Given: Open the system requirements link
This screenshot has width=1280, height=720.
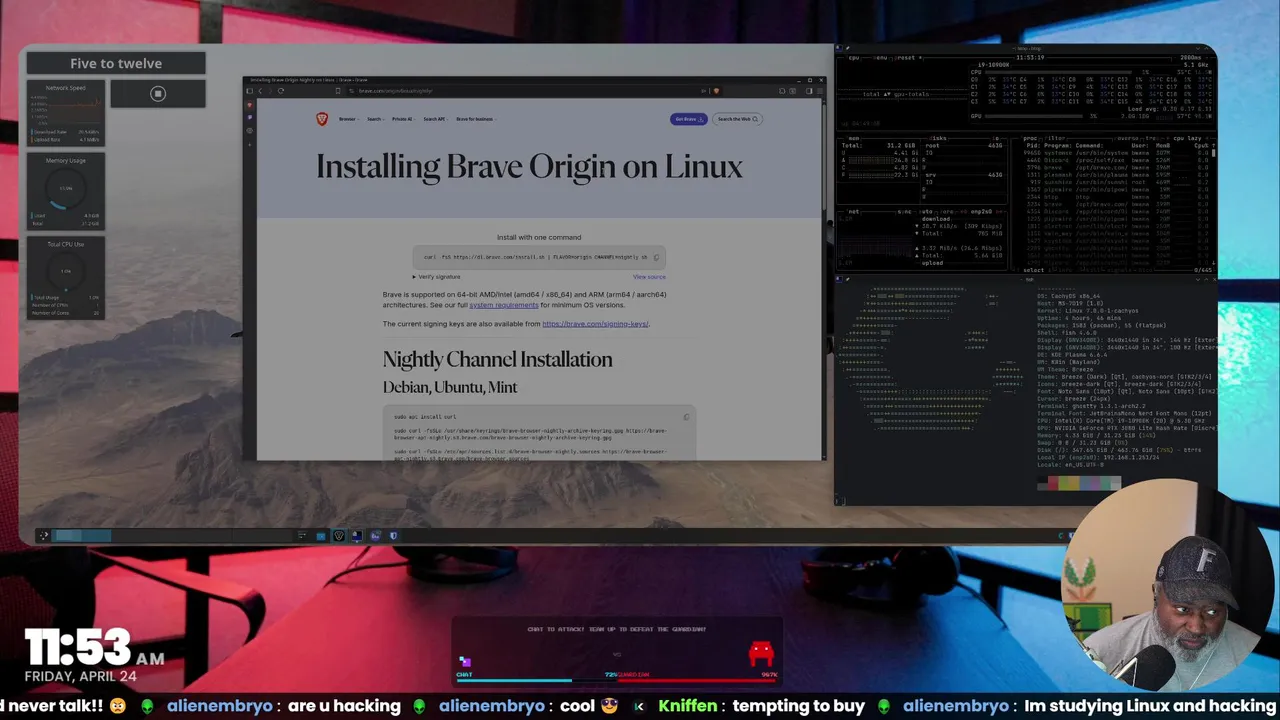Looking at the screenshot, I should tap(504, 305).
